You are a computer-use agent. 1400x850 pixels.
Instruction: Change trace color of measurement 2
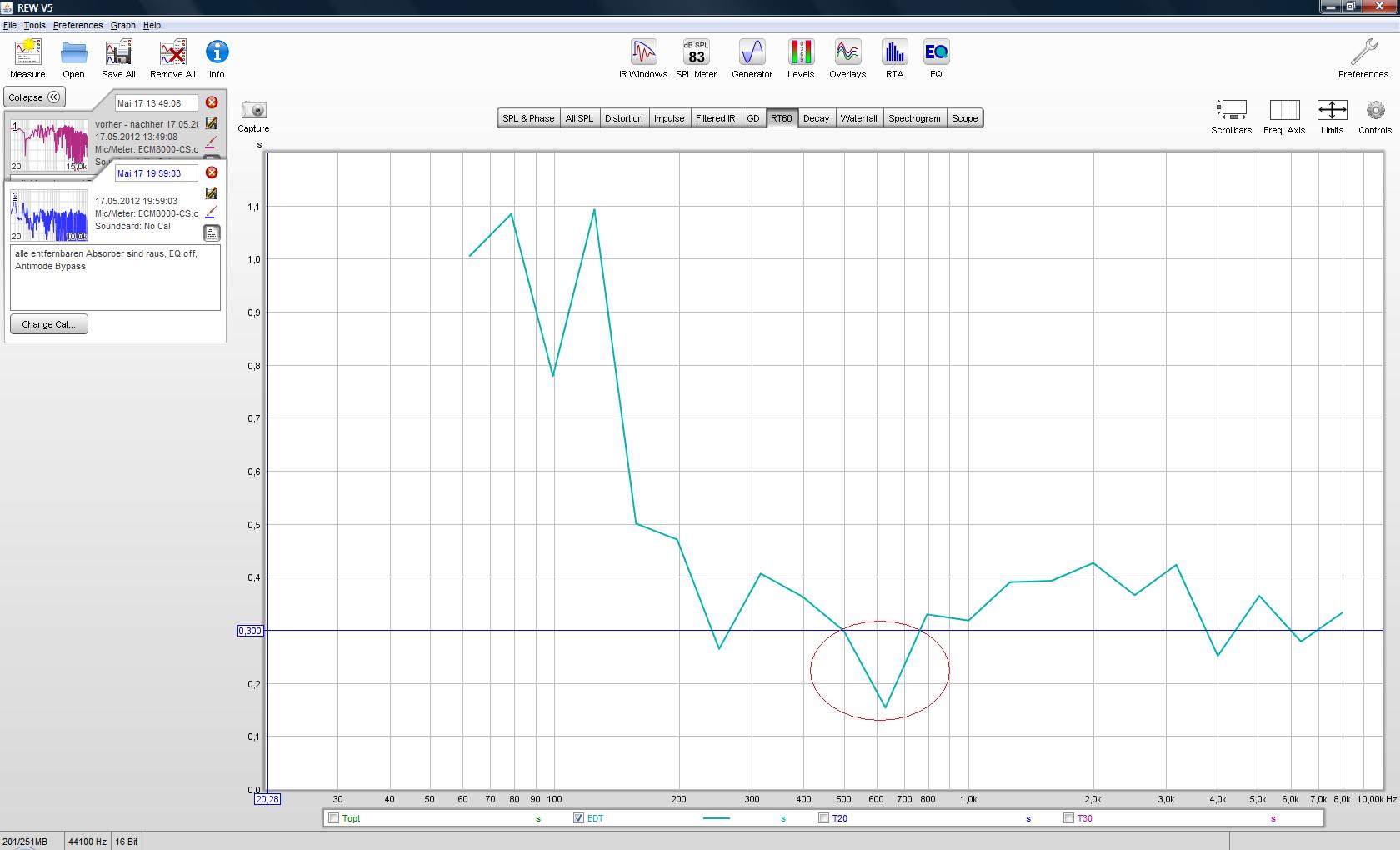(212, 212)
